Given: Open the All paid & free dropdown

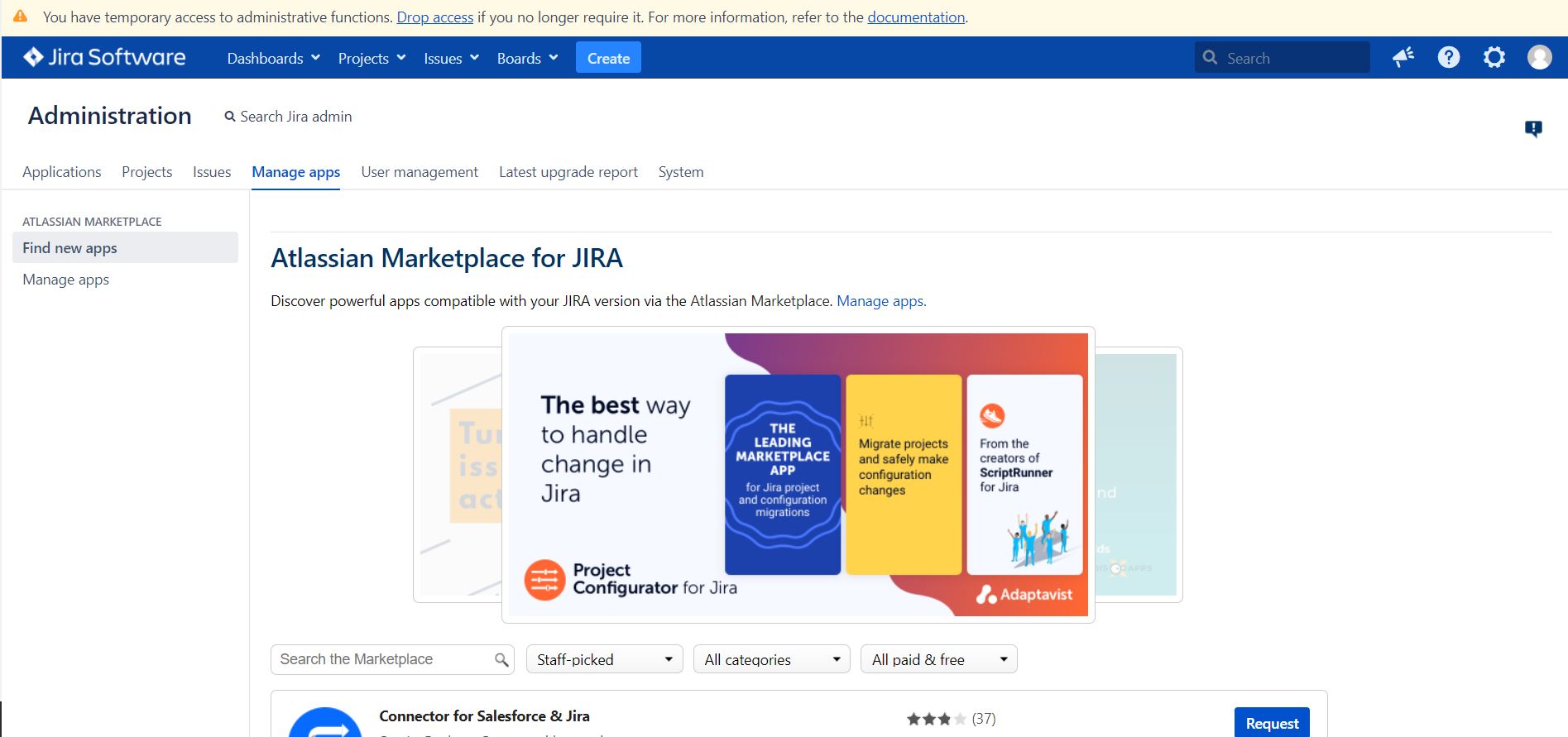Looking at the screenshot, I should pos(939,659).
